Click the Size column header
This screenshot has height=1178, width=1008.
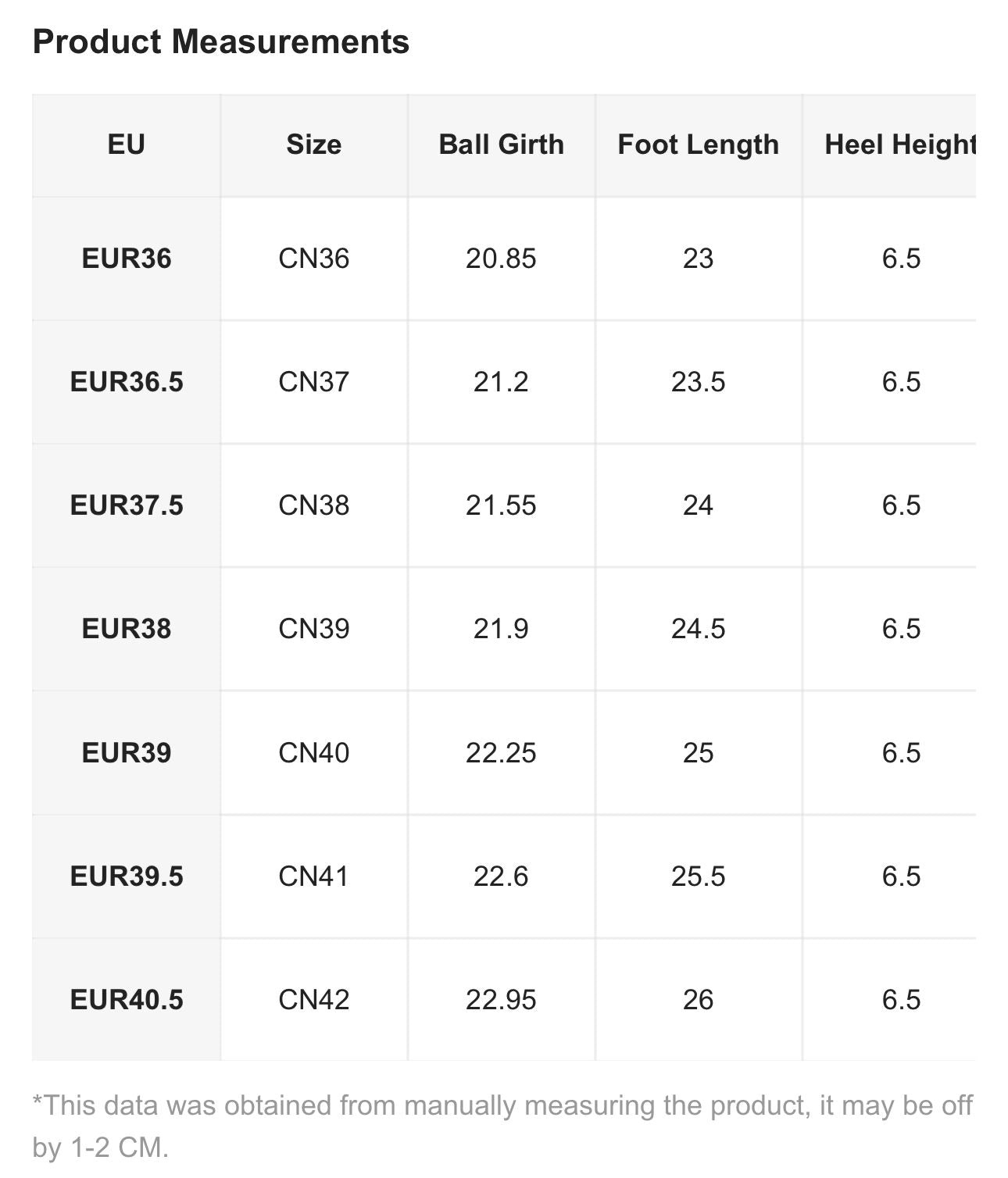click(x=313, y=145)
